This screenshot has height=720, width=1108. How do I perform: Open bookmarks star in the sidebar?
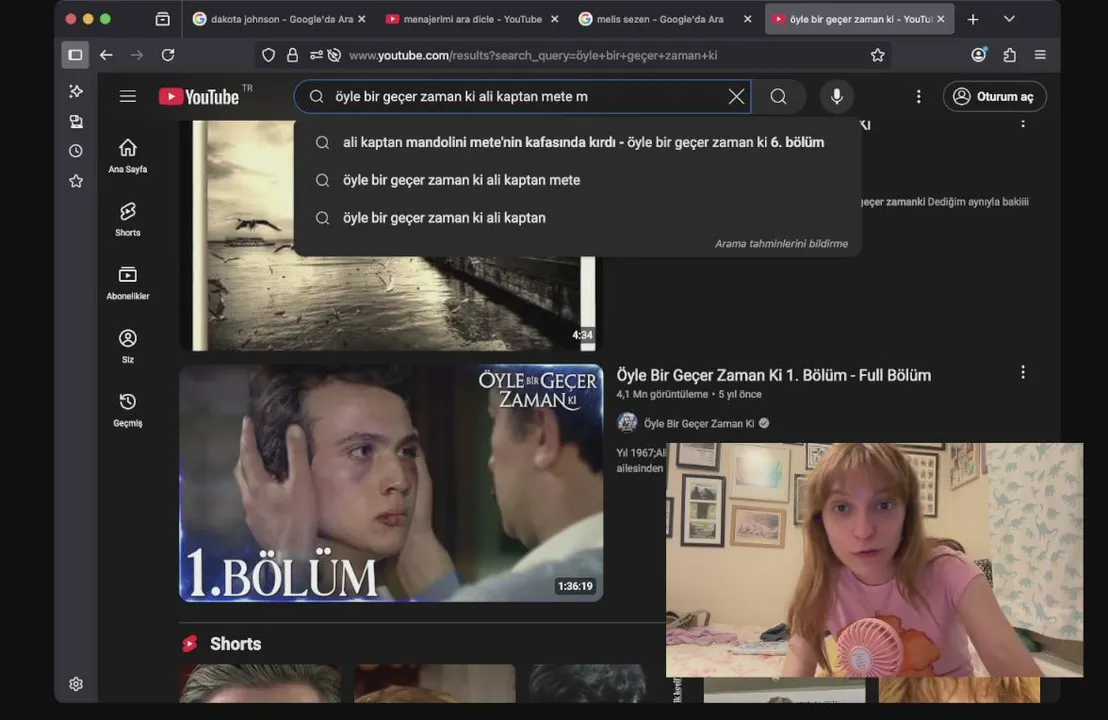coord(76,182)
